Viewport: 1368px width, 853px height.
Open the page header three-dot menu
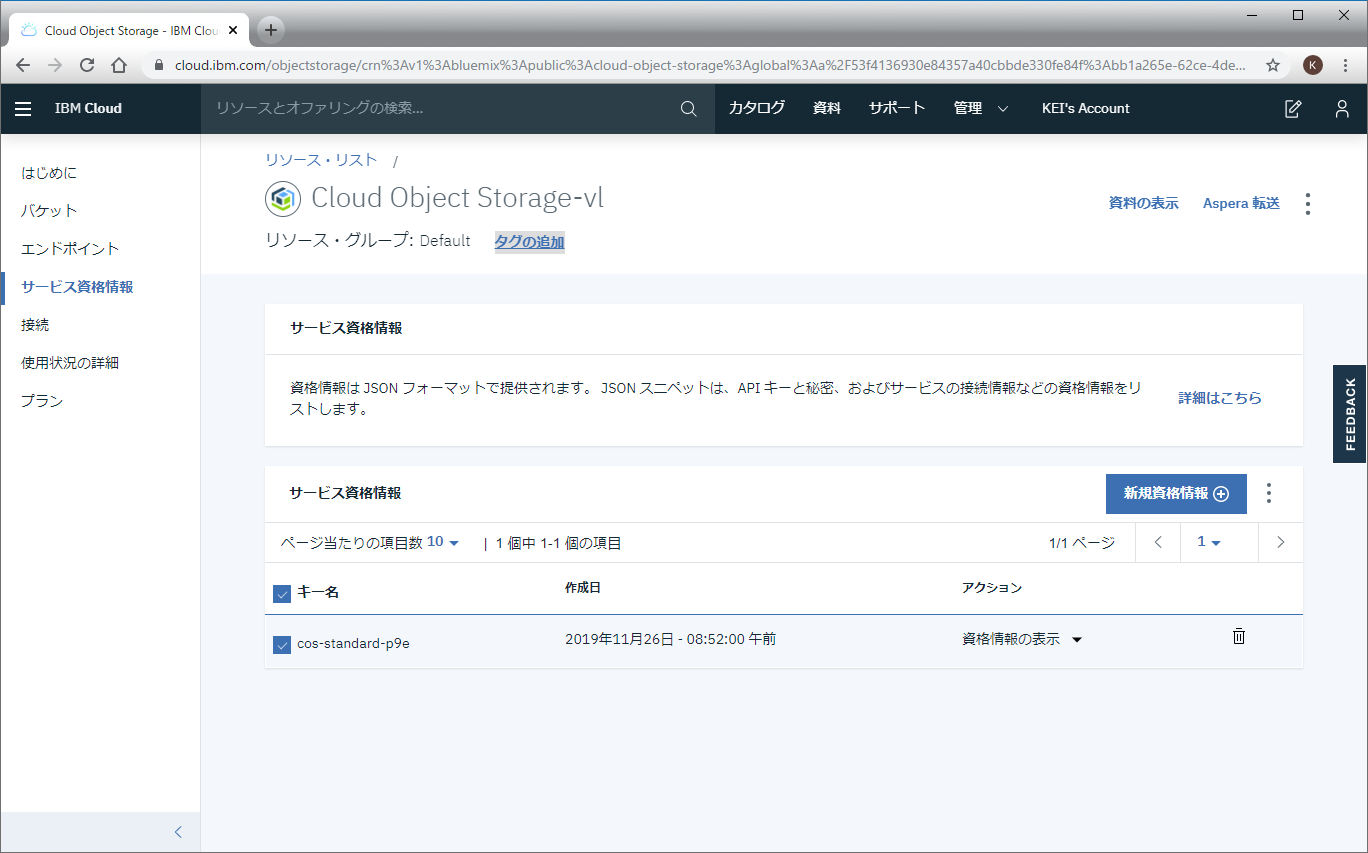(x=1307, y=204)
